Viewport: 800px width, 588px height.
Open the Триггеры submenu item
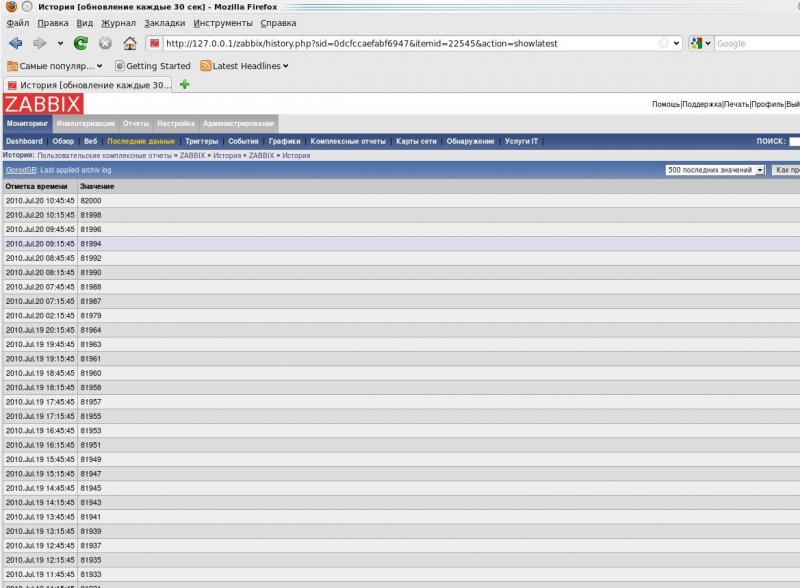point(202,141)
